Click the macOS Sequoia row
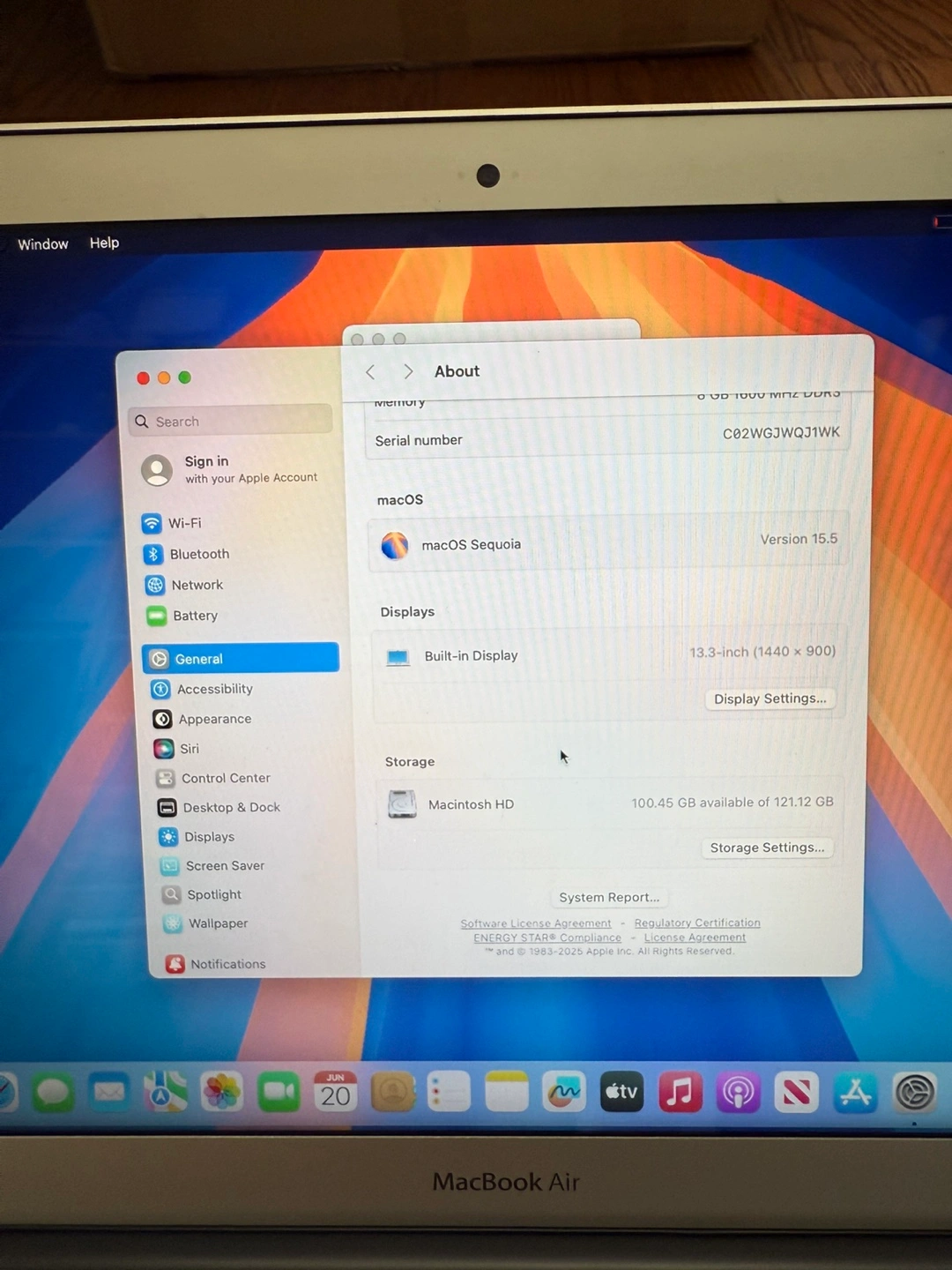This screenshot has width=952, height=1270. [x=608, y=542]
